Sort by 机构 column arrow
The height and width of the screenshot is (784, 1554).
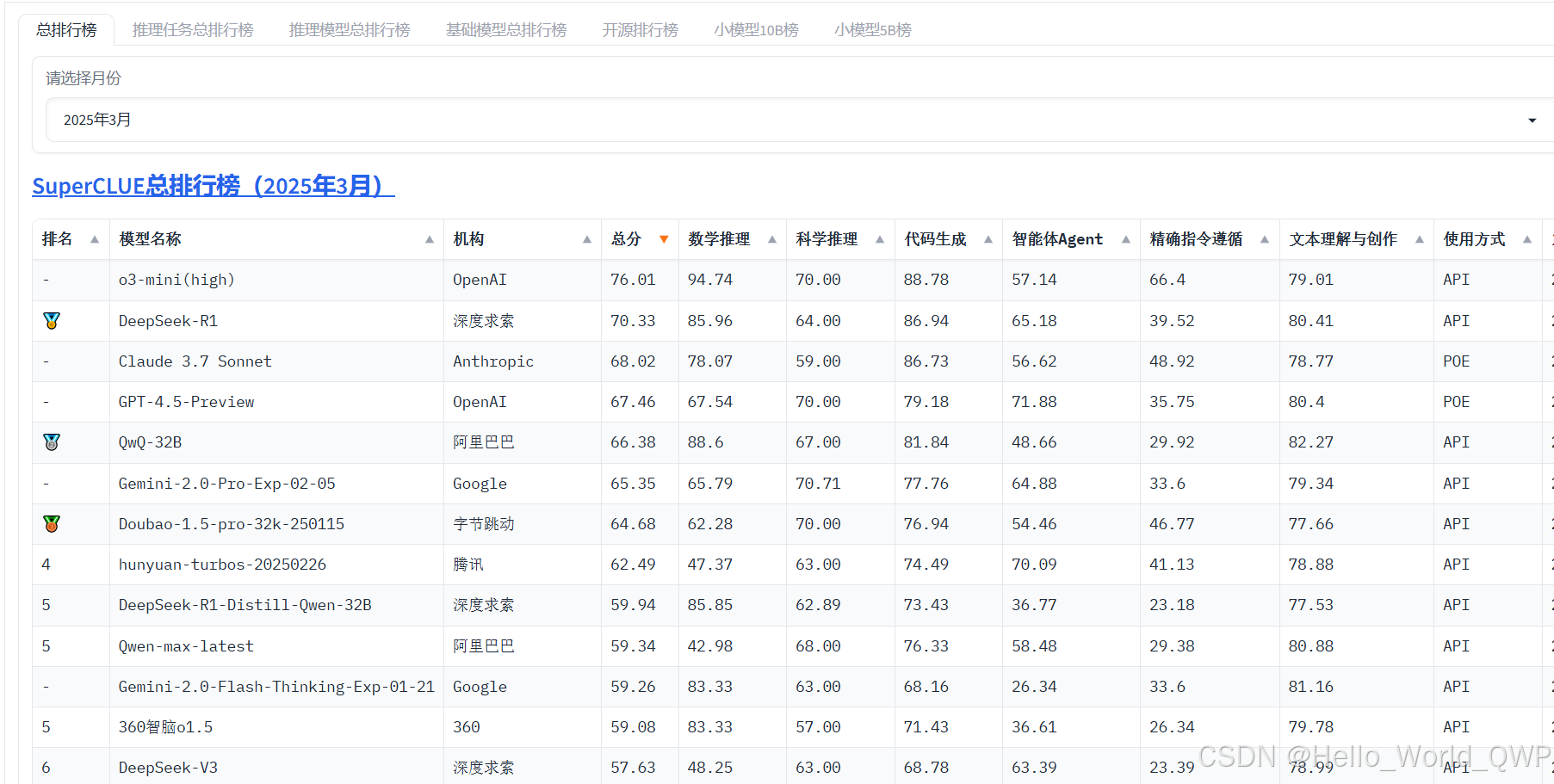coord(587,239)
